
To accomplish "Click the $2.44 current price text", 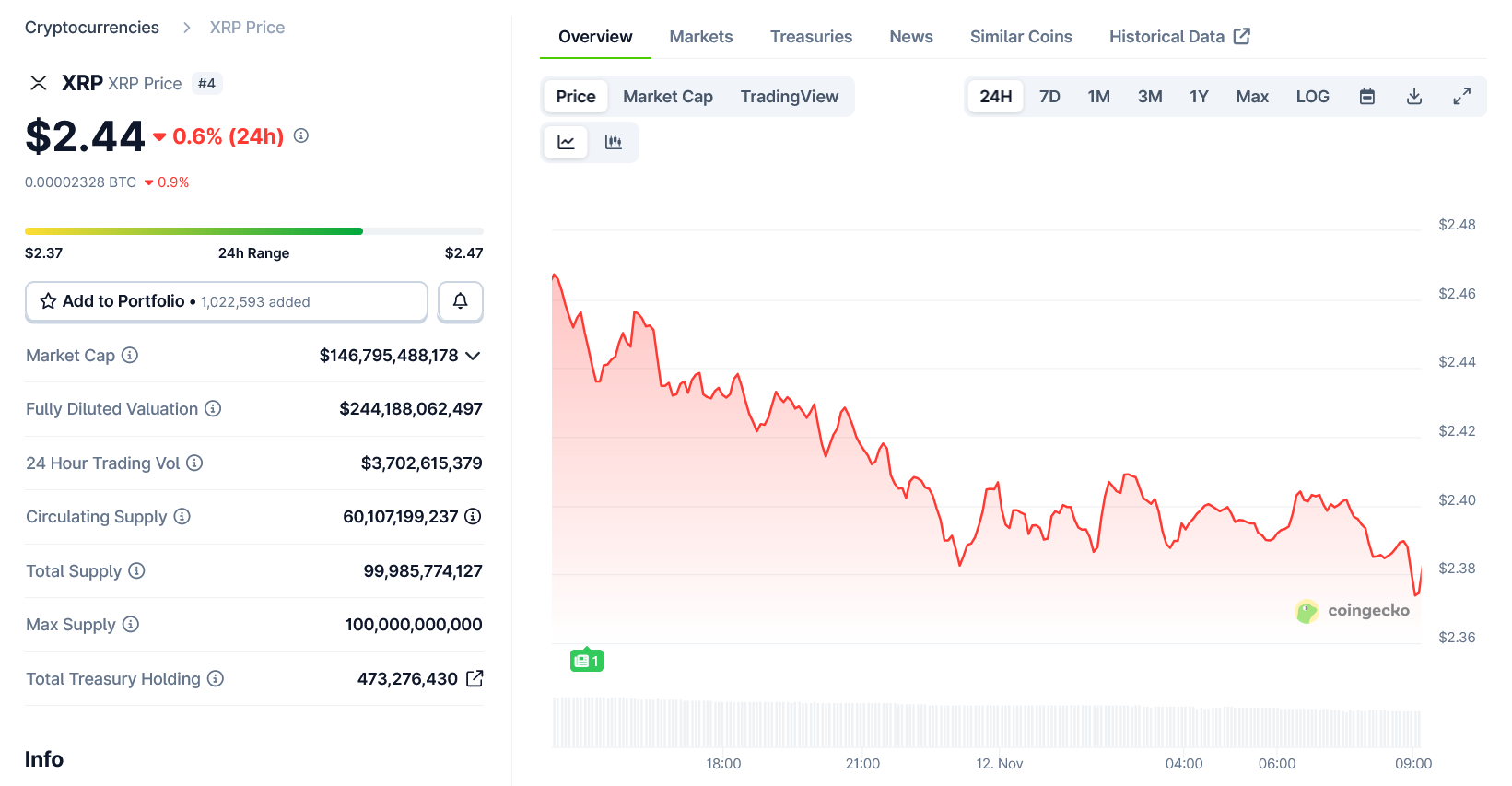I will tap(85, 136).
